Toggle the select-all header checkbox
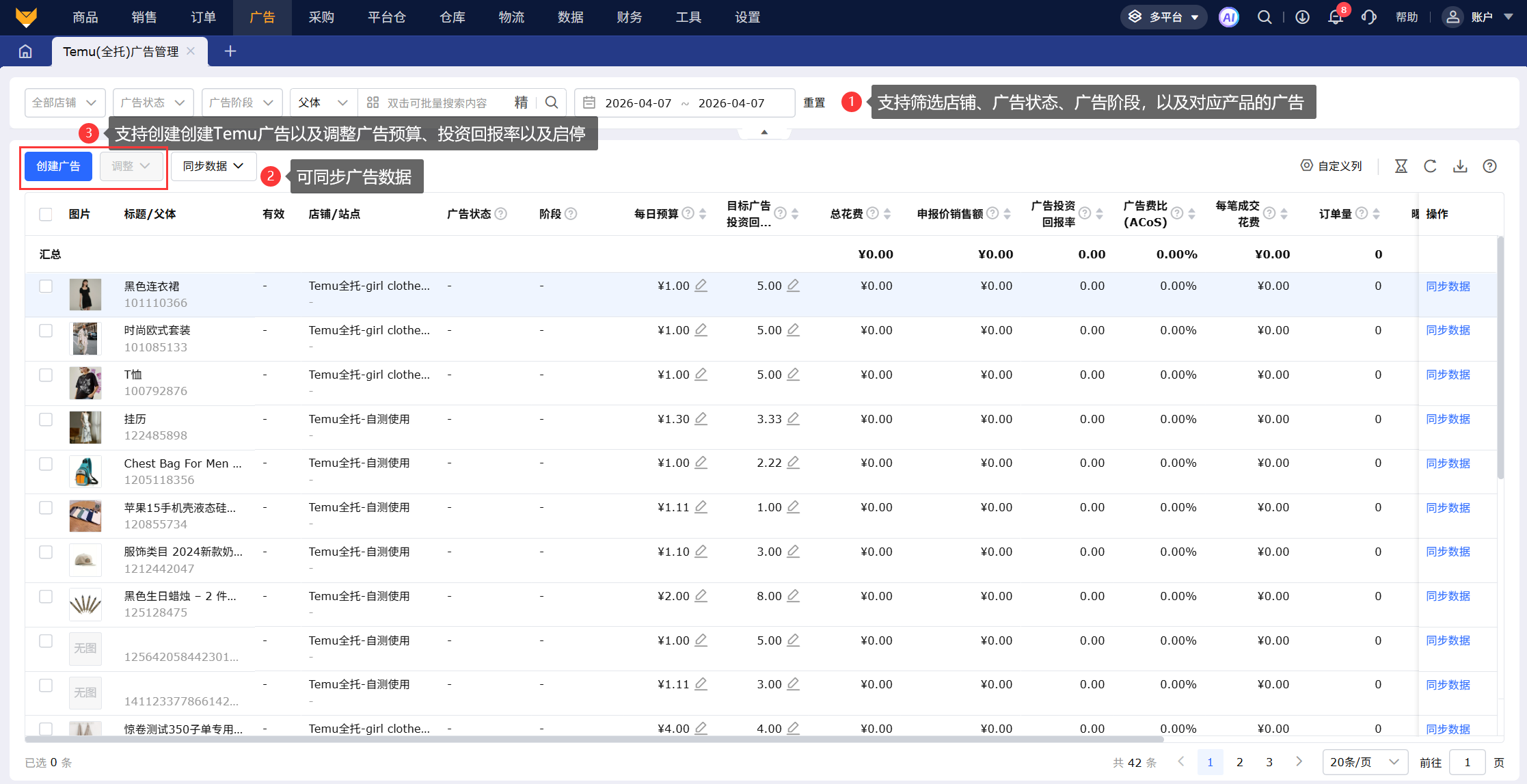 pyautogui.click(x=46, y=214)
